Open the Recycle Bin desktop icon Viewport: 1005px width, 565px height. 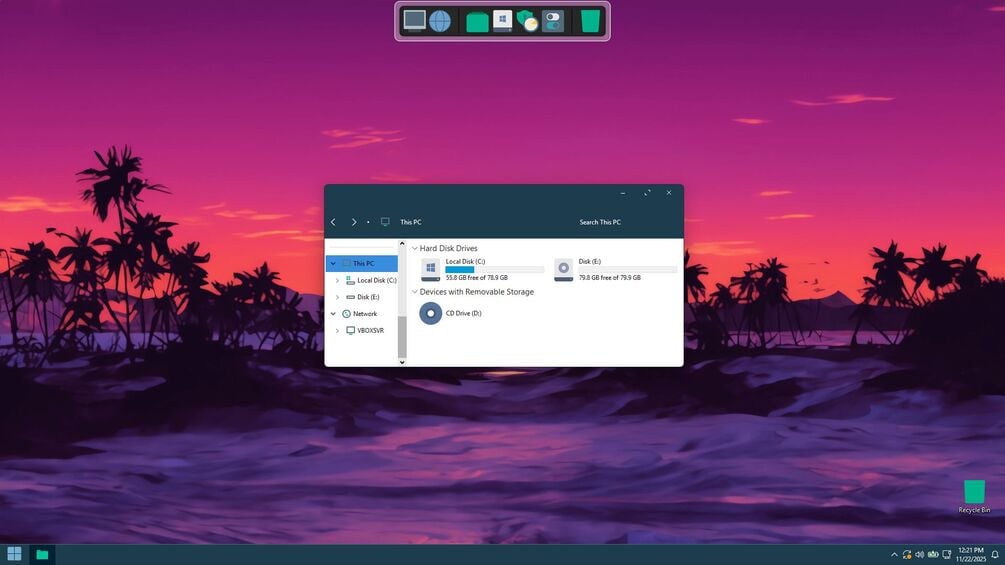tap(974, 496)
